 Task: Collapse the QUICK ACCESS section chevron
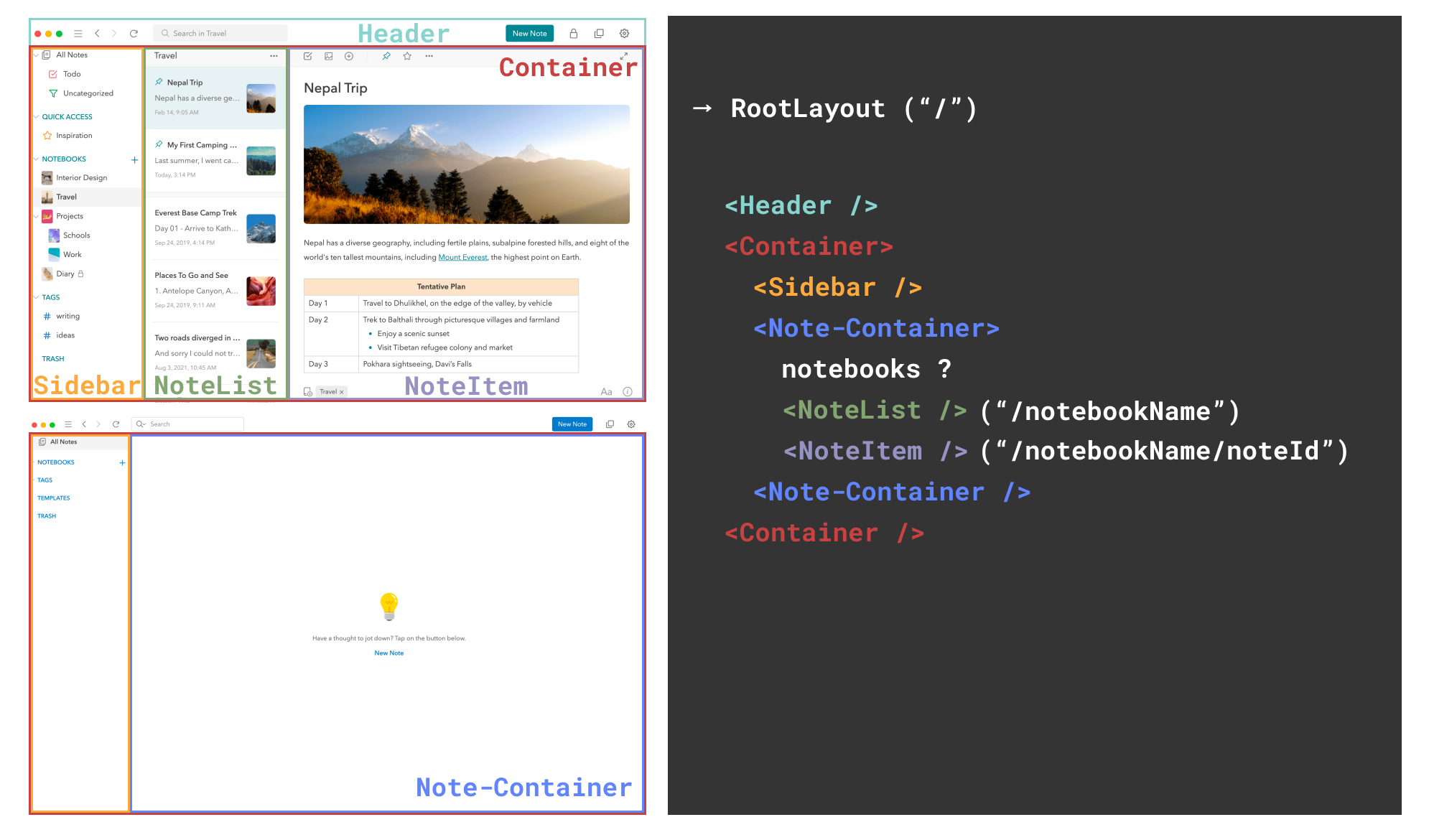point(37,117)
